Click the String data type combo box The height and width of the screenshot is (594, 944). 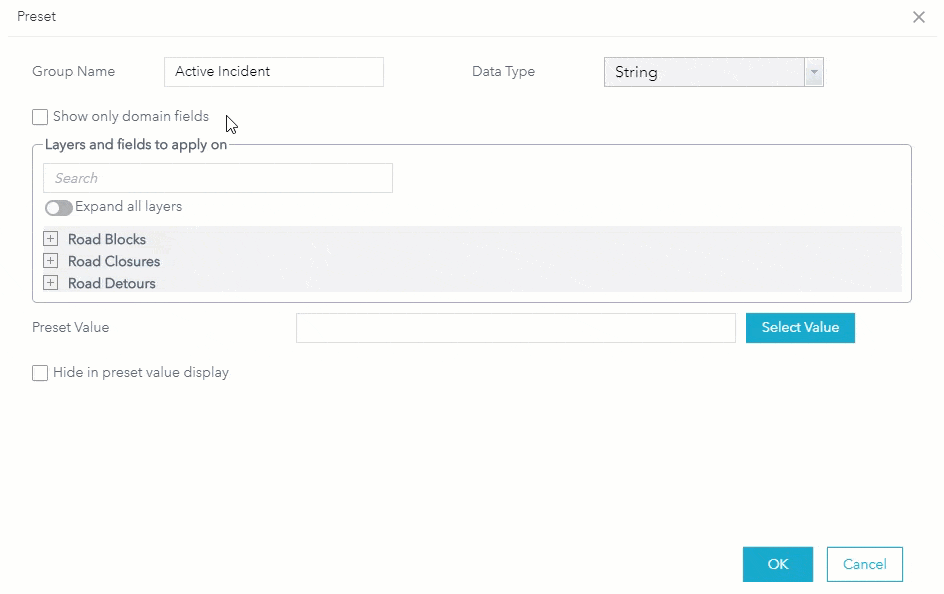704,72
